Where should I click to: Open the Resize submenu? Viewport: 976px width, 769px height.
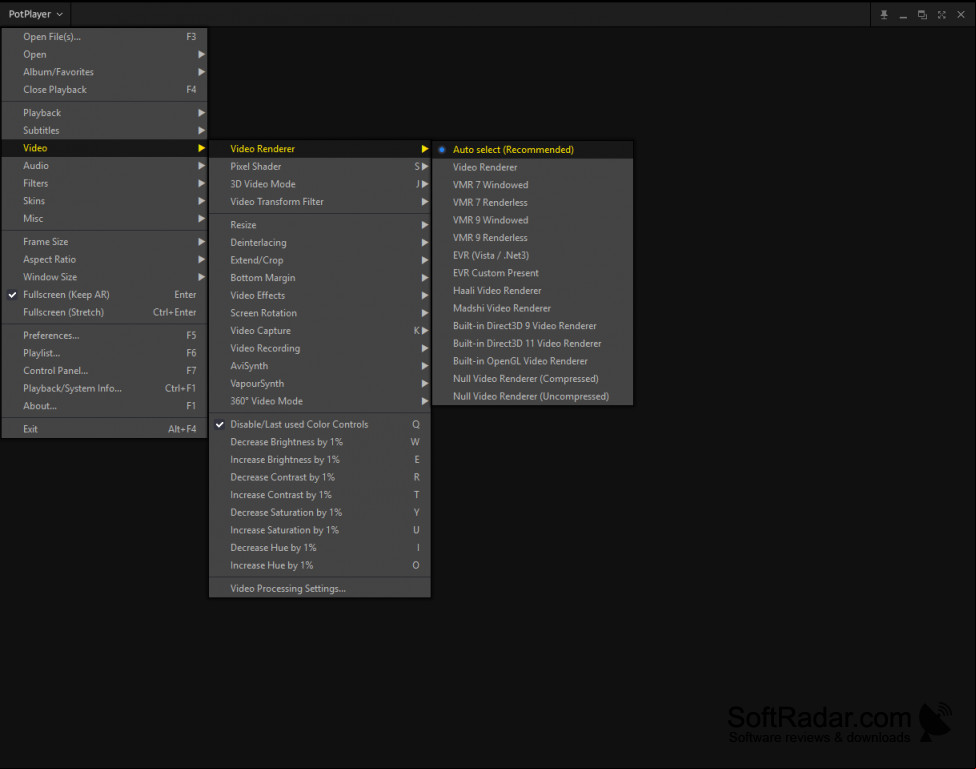coord(320,225)
